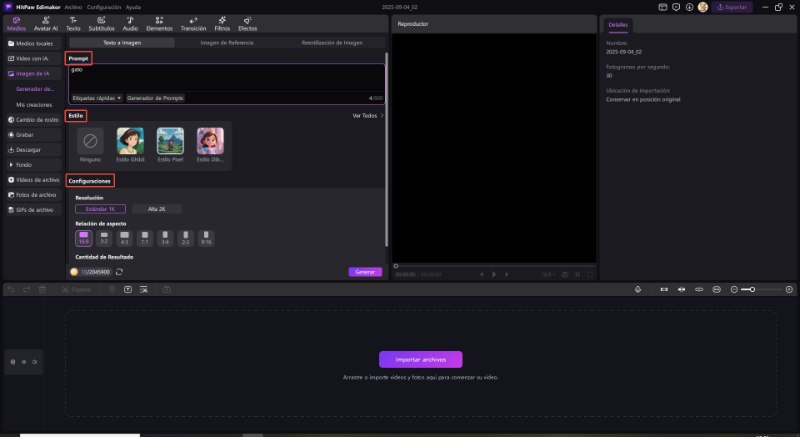Choose the 1:1 aspect ratio

[x=145, y=239]
